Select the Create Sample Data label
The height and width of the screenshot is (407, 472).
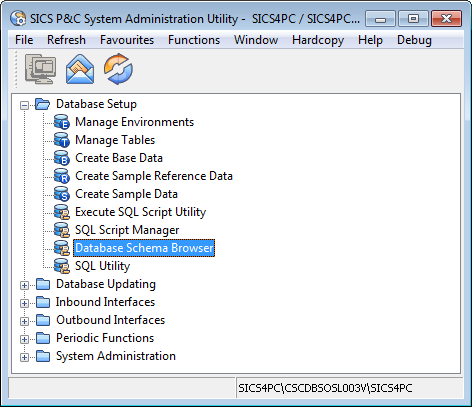[x=126, y=194]
